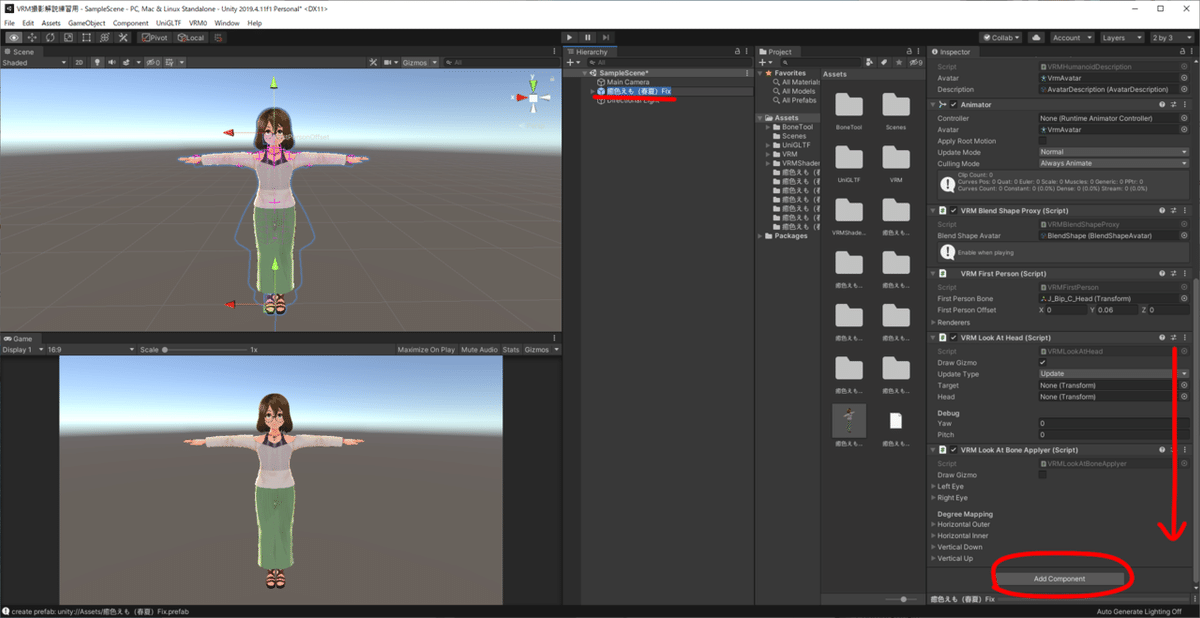Toggle VRM Look At Head Draw Gizmo checkbox

[1044, 362]
